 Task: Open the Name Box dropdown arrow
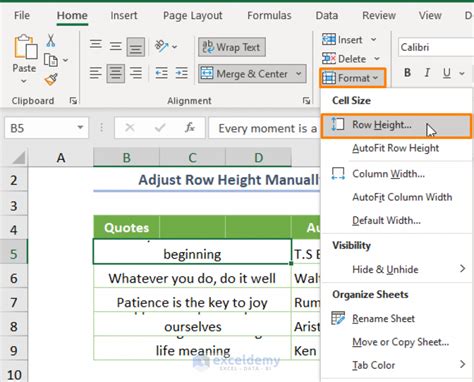pyautogui.click(x=80, y=128)
